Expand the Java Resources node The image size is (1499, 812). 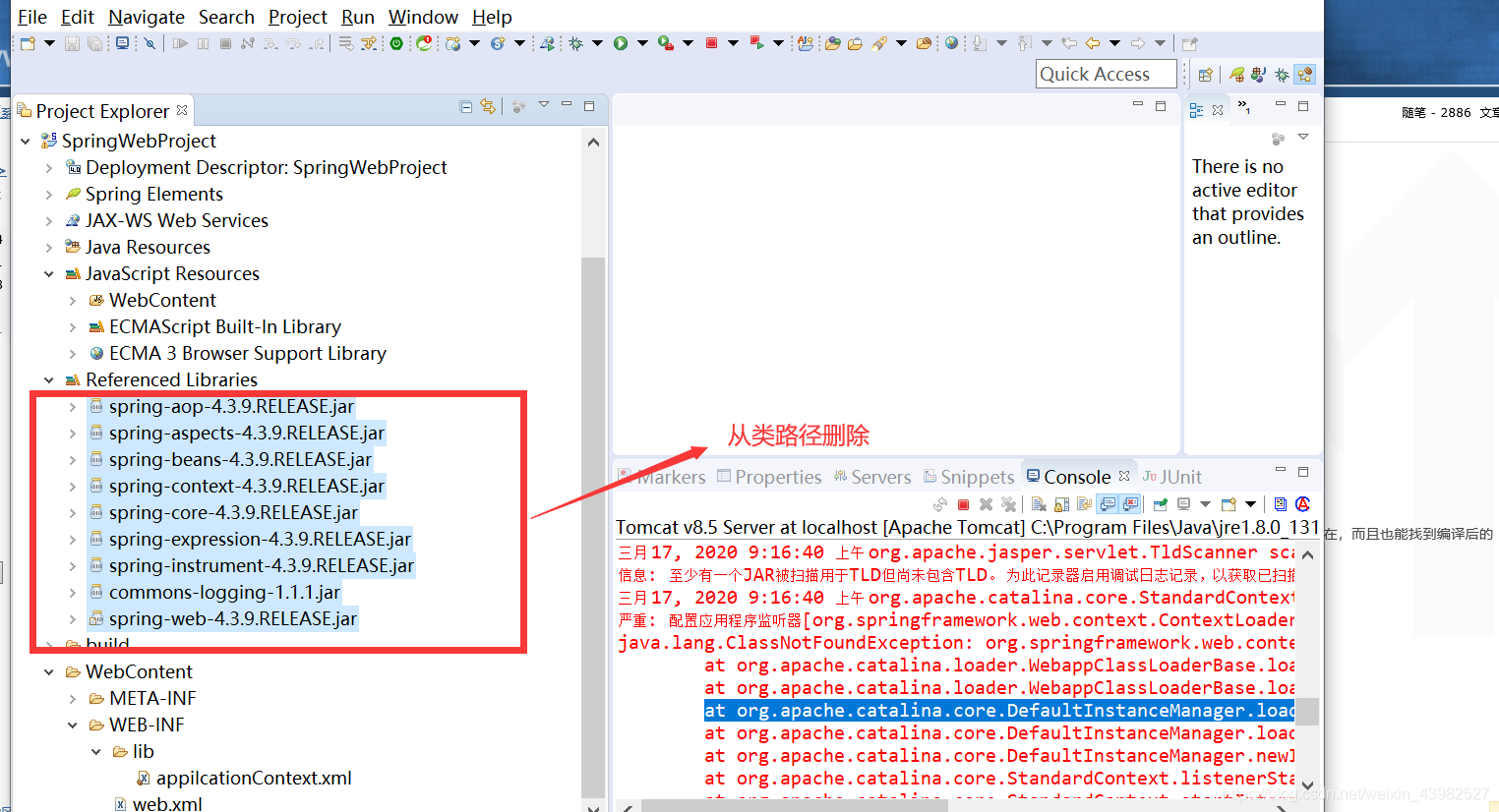(49, 248)
